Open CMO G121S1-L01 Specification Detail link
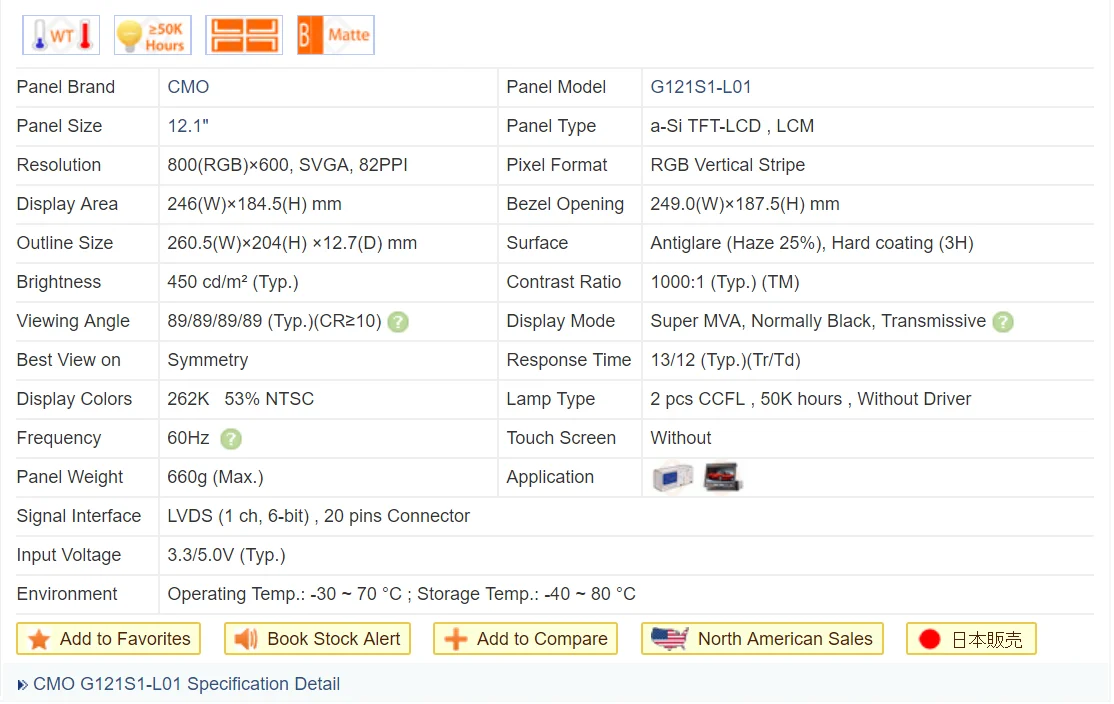Image resolution: width=1114 pixels, height=704 pixels. pos(186,684)
